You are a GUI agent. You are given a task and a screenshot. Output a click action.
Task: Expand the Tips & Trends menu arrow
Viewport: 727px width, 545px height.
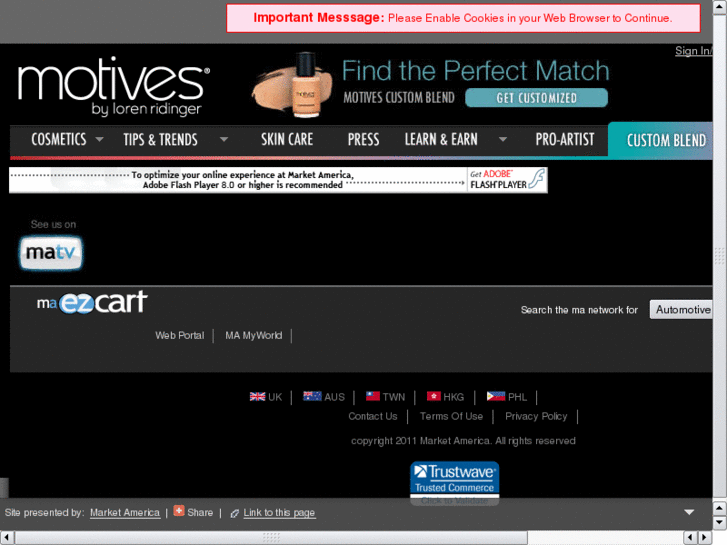tap(224, 139)
